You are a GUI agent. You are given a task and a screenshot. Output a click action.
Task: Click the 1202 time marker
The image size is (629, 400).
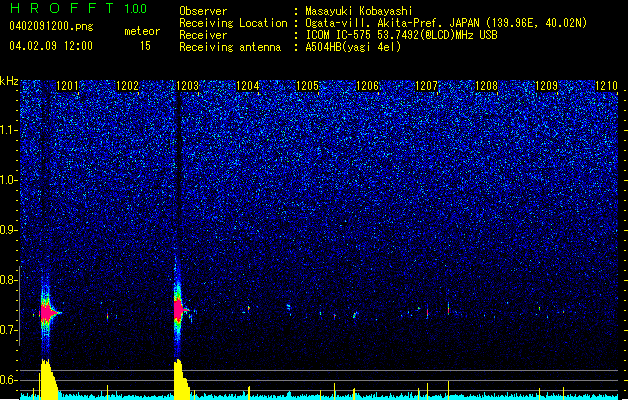click(x=127, y=85)
